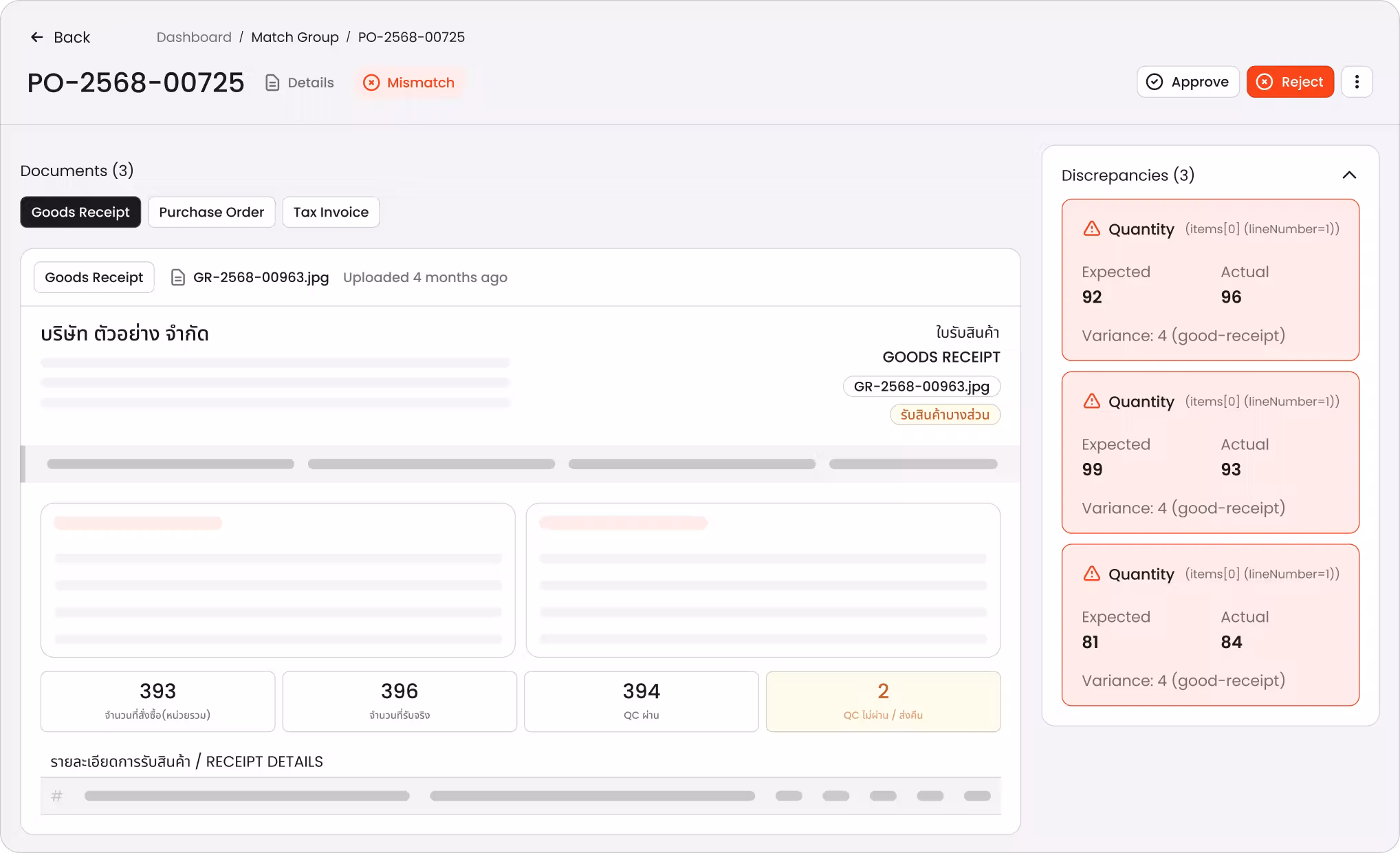Select the 396 received quantity card

point(400,702)
